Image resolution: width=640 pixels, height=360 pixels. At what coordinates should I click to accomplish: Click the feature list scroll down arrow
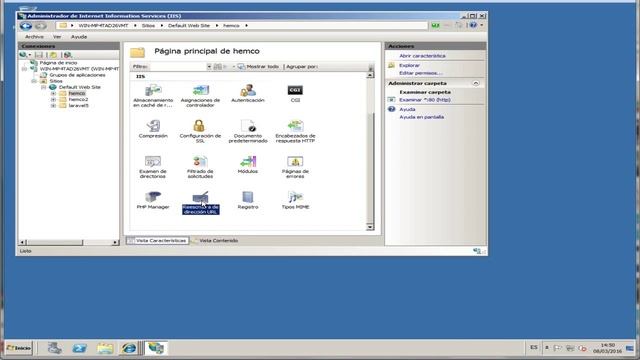pos(370,227)
